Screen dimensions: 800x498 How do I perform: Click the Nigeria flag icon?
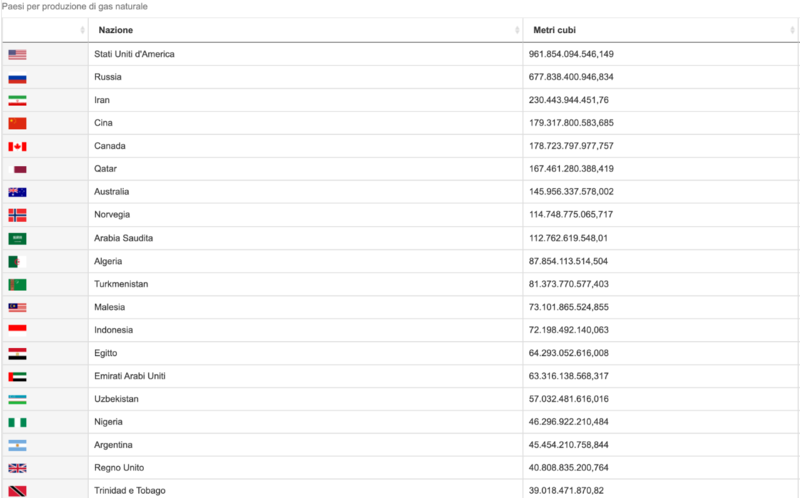(17, 422)
